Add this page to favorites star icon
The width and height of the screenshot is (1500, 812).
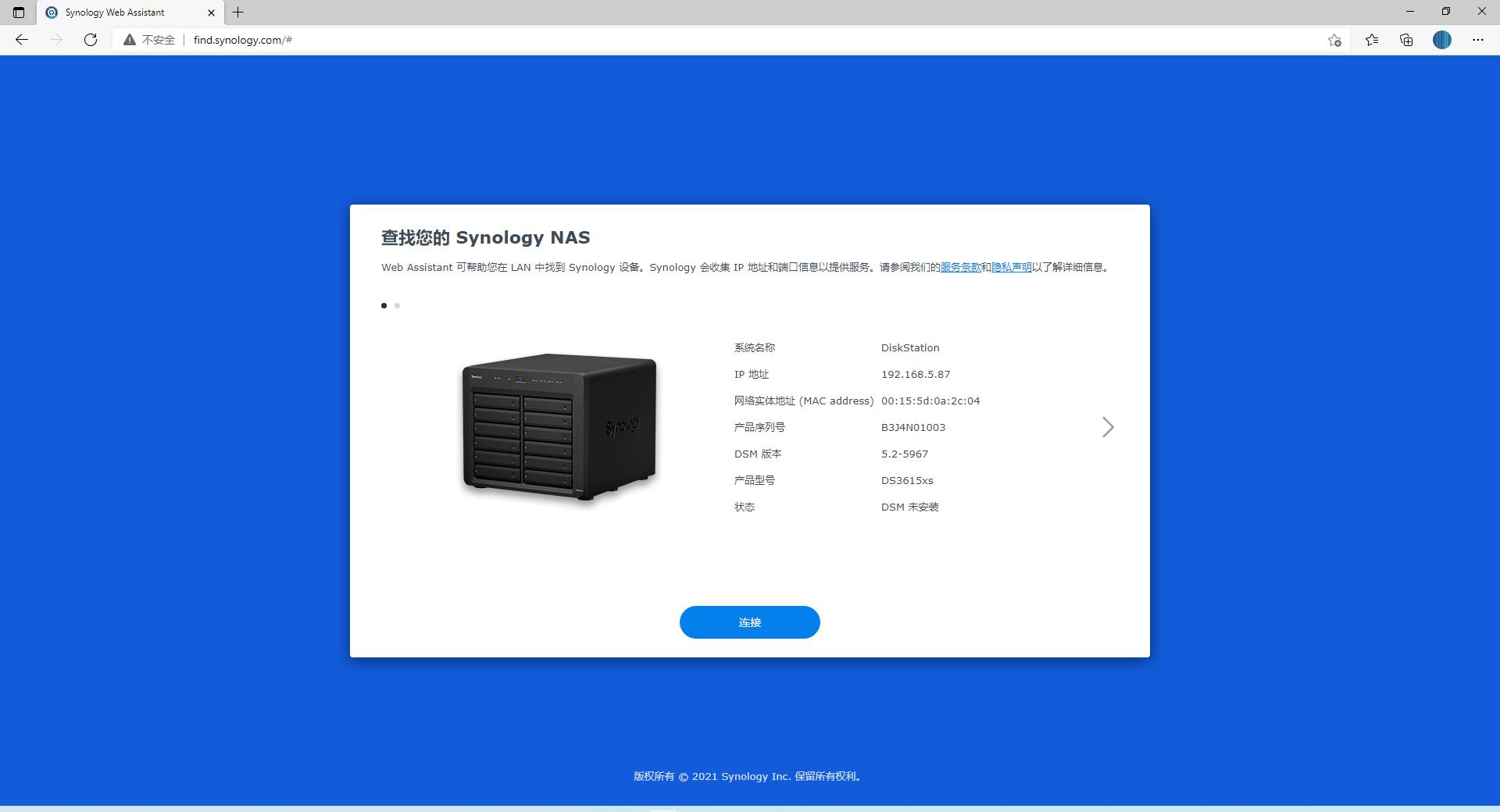coord(1334,40)
